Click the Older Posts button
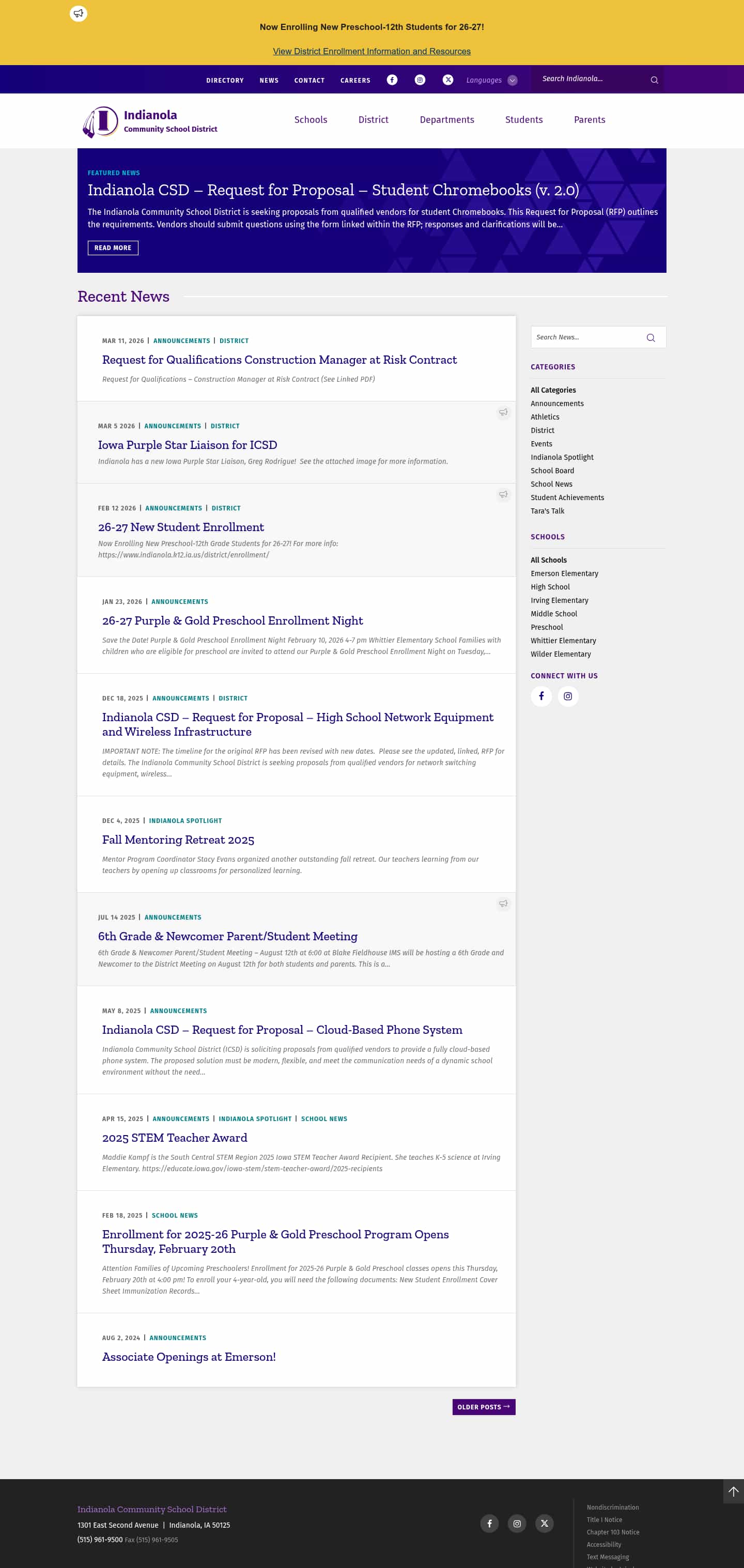Viewport: 744px width, 1568px height. (484, 1407)
